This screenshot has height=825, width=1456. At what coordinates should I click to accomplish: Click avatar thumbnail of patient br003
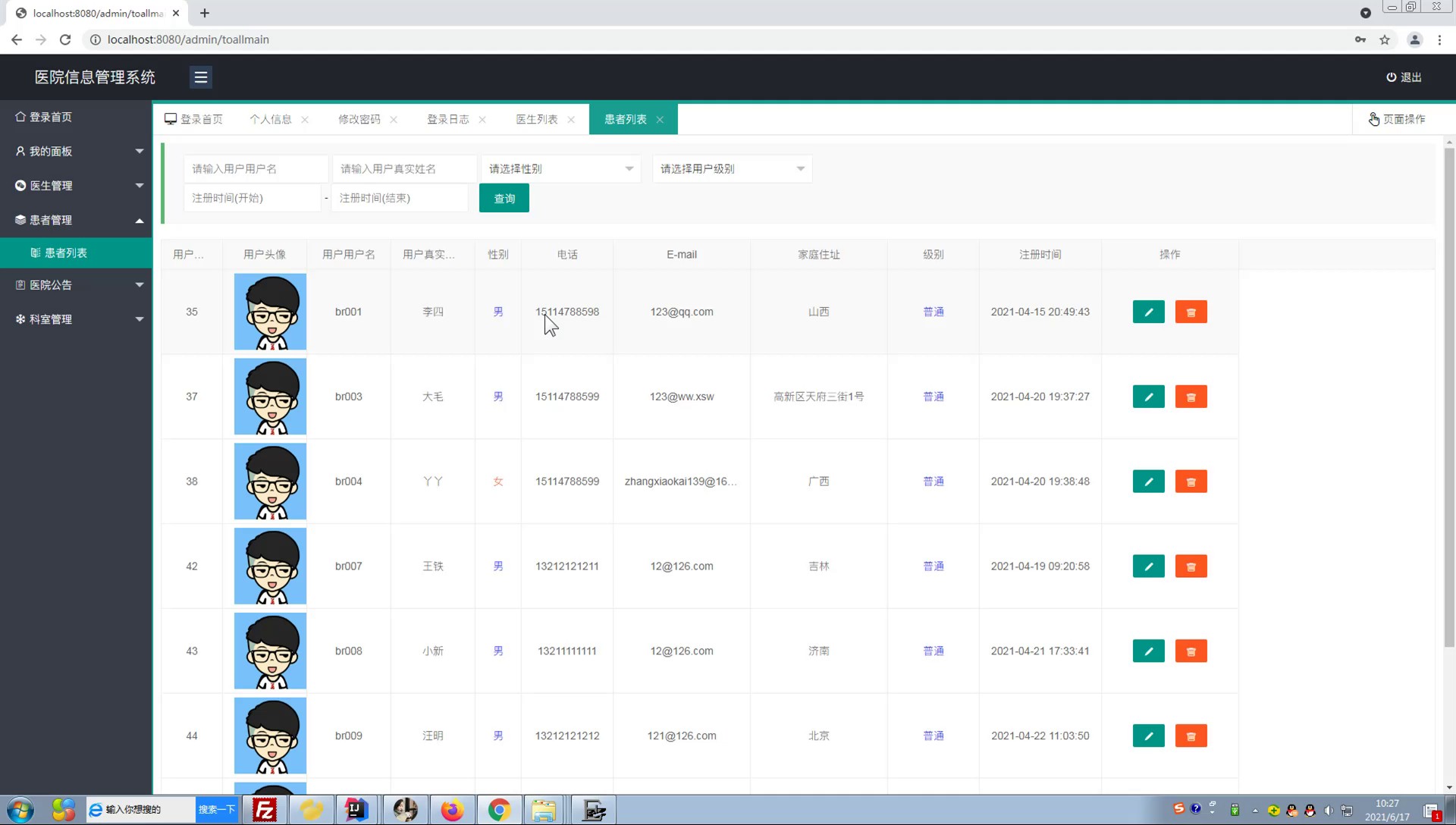(270, 397)
